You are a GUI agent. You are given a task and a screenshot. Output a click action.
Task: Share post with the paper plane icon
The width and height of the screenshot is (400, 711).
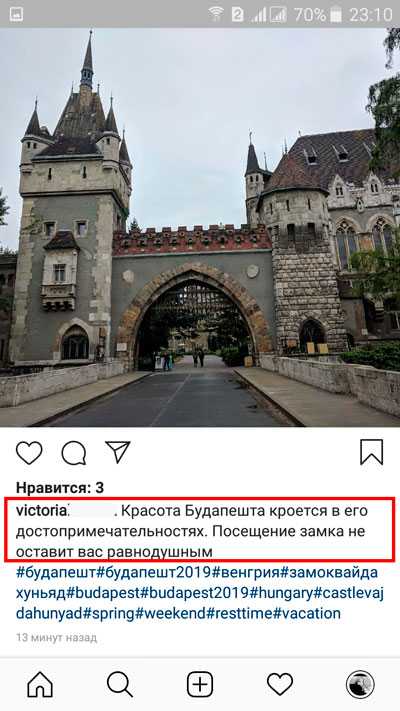(x=118, y=452)
